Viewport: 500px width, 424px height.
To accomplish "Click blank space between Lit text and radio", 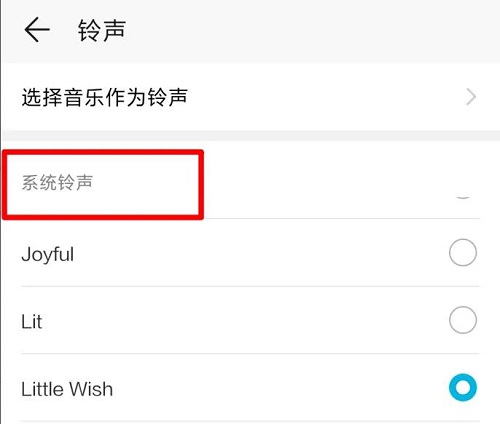I will 245,321.
